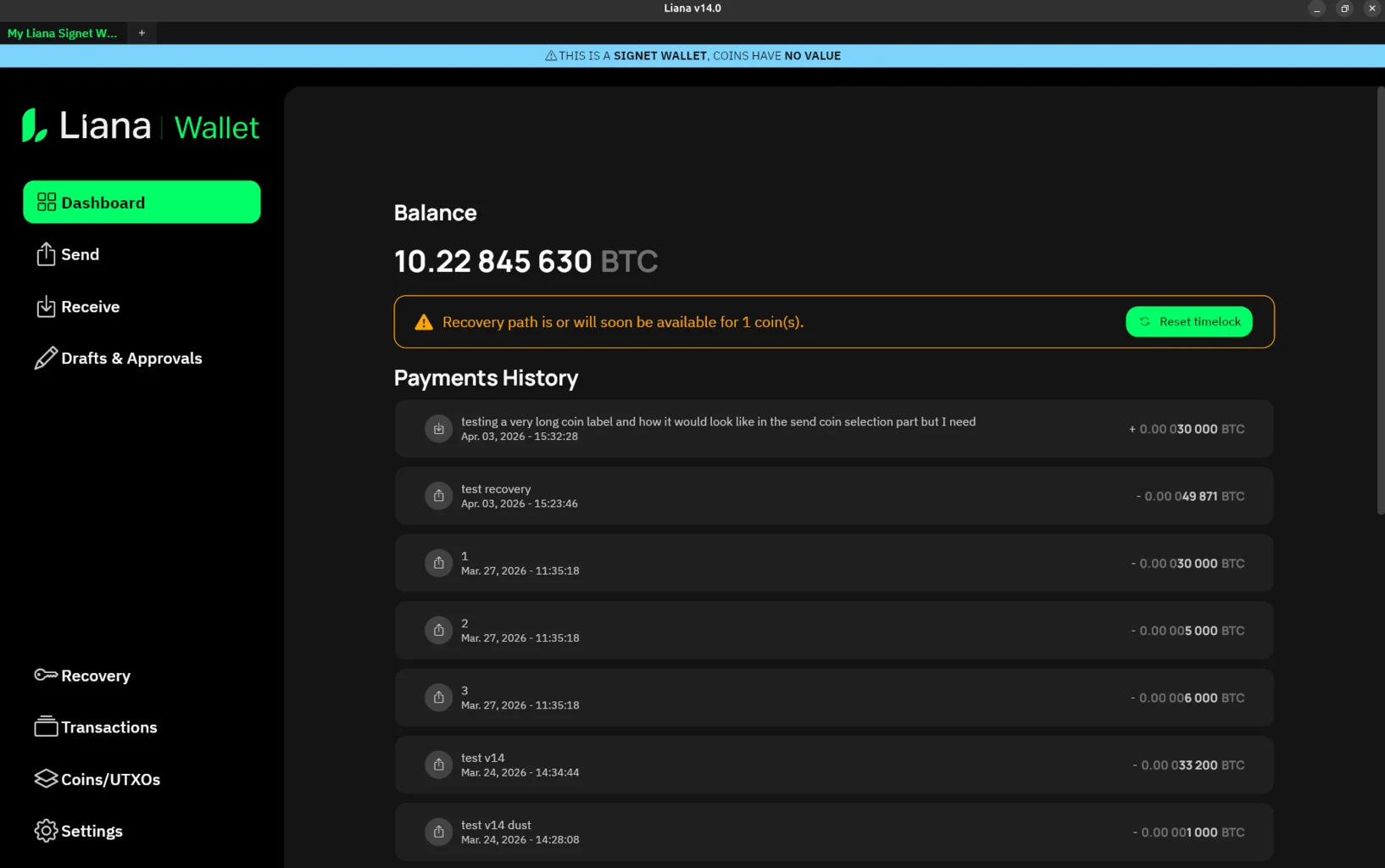This screenshot has width=1385, height=868.
Task: Click the - 0.00 005 000 BTC amount
Action: pyautogui.click(x=1188, y=631)
